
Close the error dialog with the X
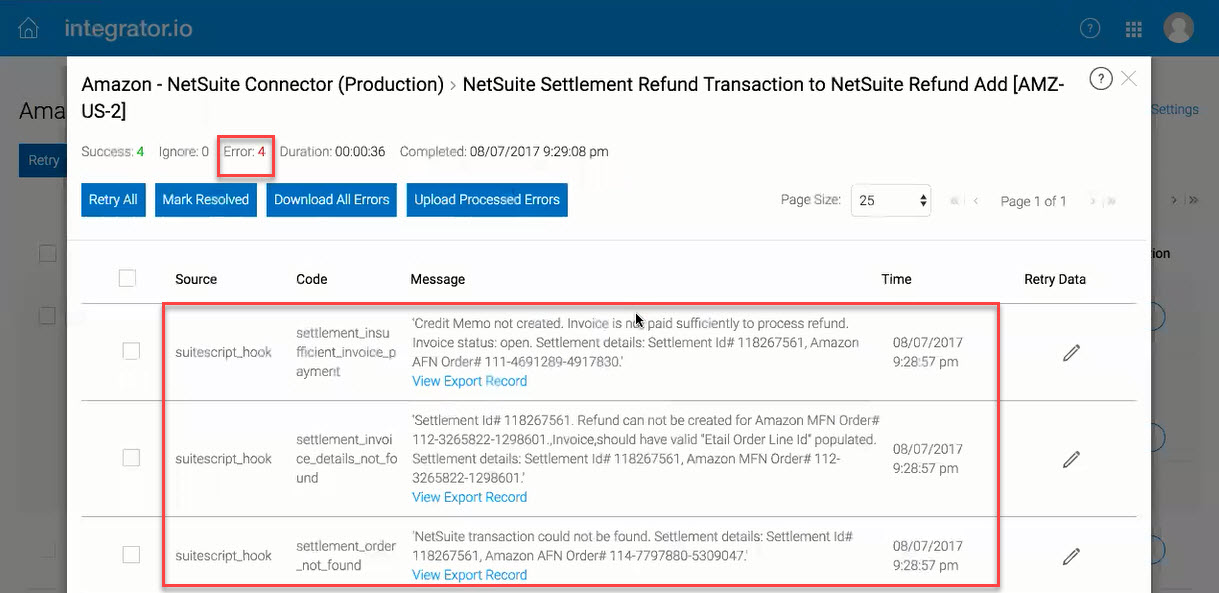[1129, 78]
